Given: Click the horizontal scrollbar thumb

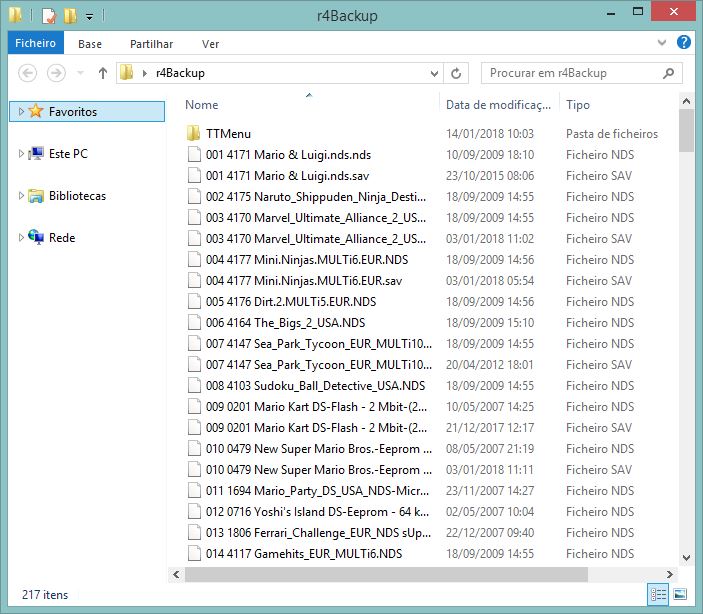Looking at the screenshot, I should pyautogui.click(x=386, y=575).
